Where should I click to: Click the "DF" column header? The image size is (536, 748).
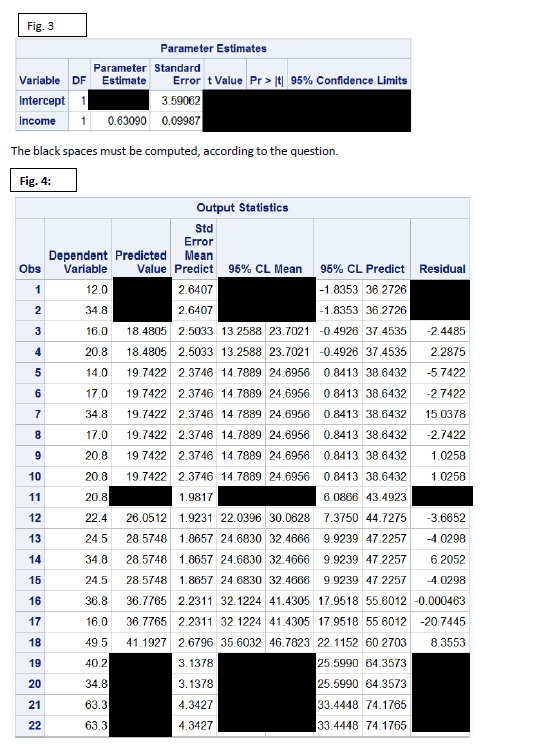pyautogui.click(x=79, y=80)
